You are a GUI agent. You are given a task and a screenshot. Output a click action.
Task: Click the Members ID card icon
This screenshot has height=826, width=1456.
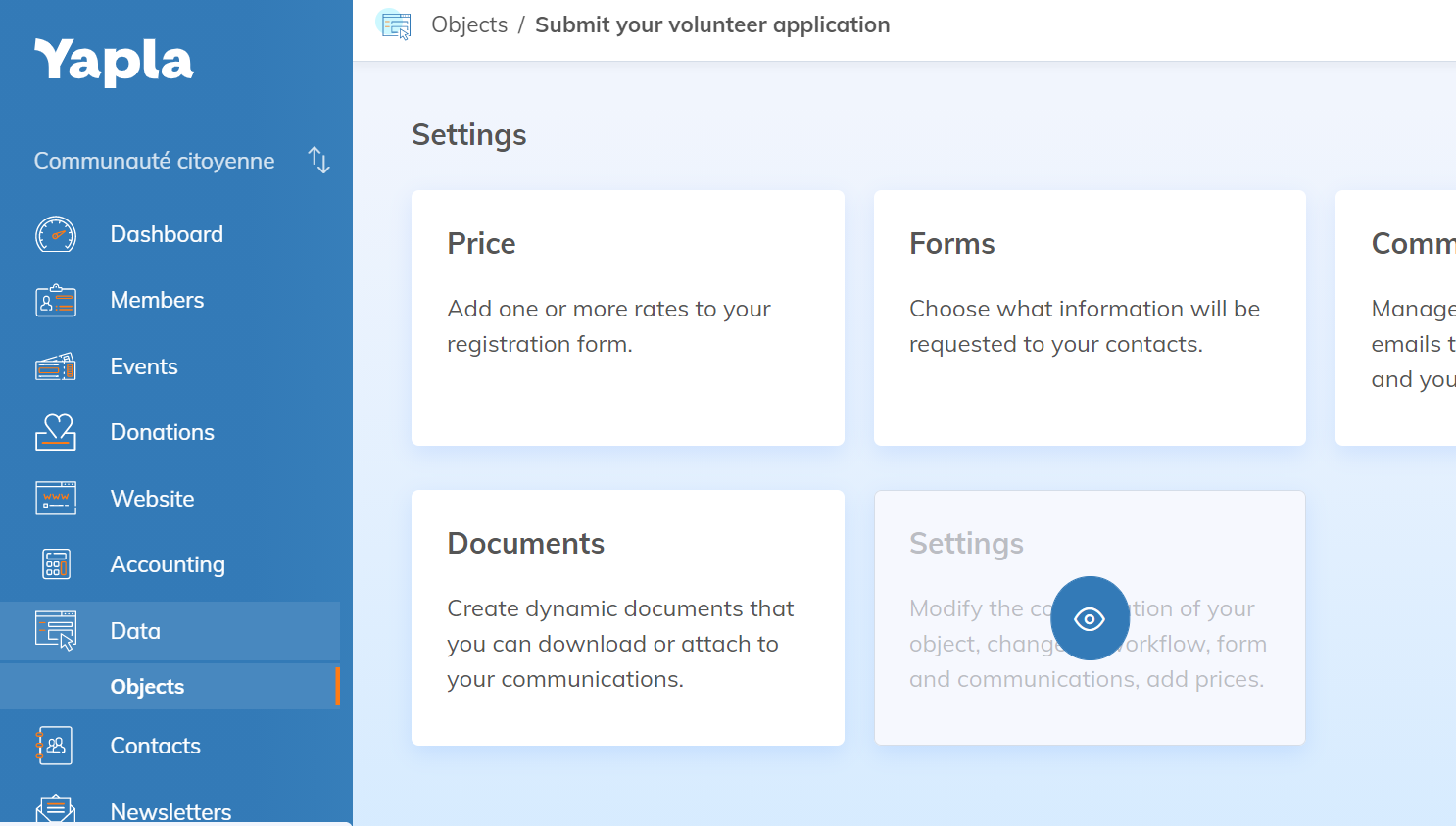[56, 301]
